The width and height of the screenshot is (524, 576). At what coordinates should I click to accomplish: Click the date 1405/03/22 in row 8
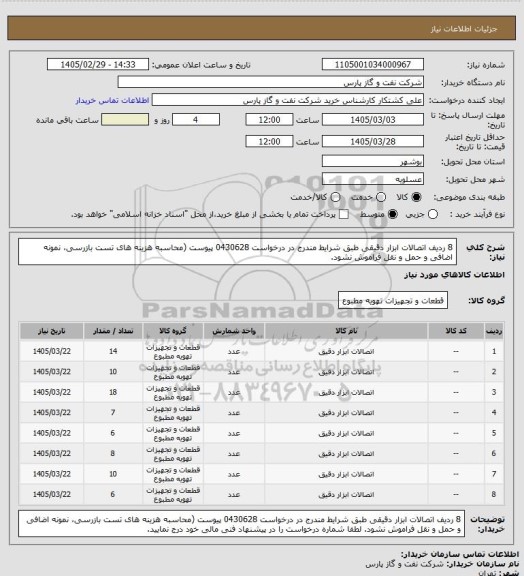coord(51,494)
